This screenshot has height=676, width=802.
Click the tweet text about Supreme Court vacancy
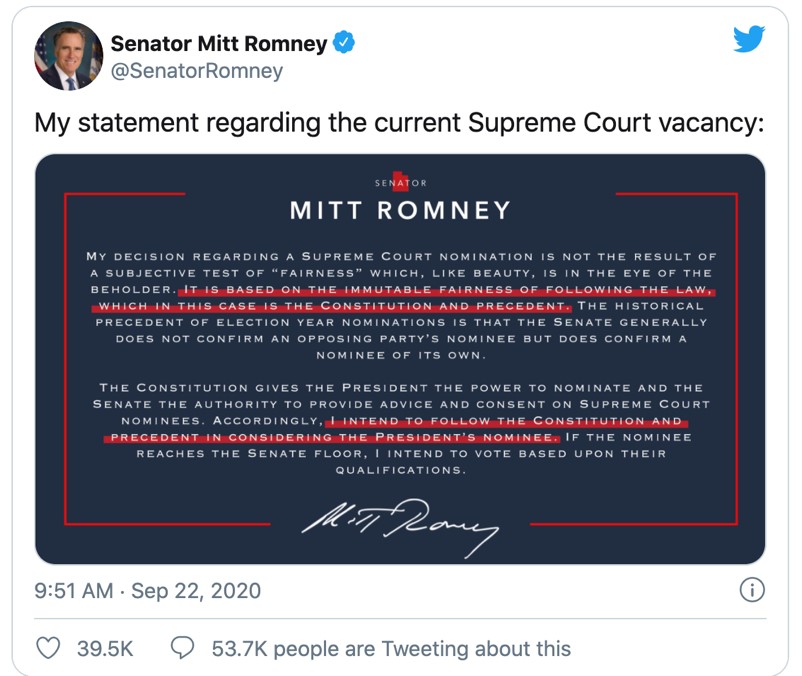tap(399, 123)
